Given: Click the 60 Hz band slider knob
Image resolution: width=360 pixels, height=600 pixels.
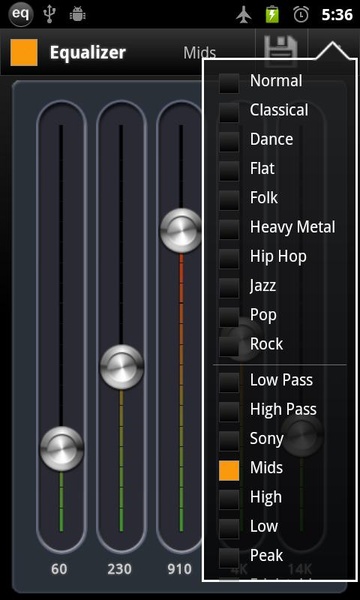Looking at the screenshot, I should coord(62,448).
